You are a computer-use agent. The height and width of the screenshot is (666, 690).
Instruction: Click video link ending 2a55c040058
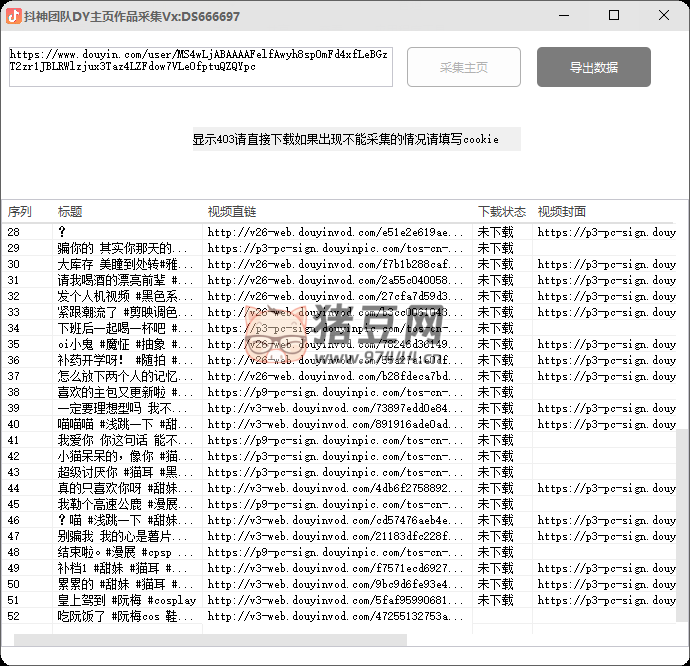point(335,280)
